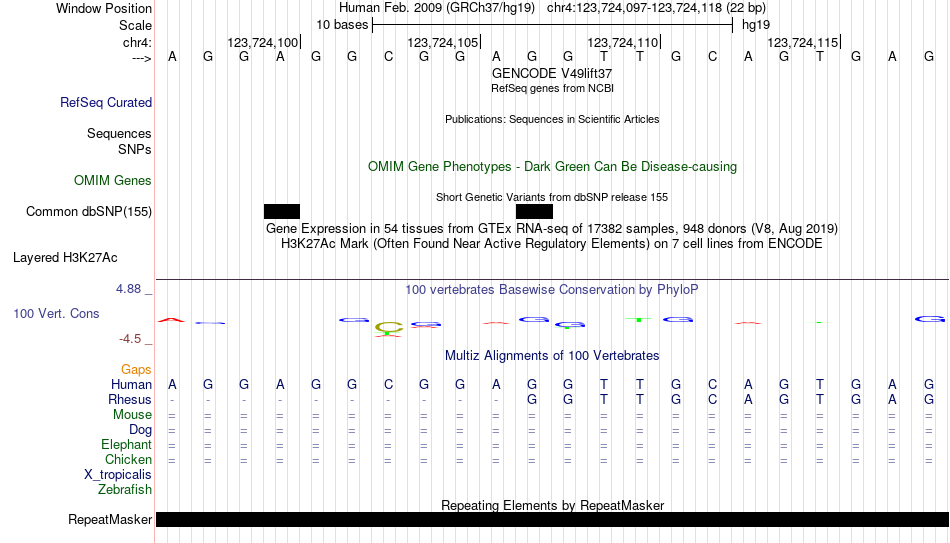Click the chr4:123,724,097-123,724,118 (22 bp) range text
Screen dimensions: 950x543
(x=656, y=8)
